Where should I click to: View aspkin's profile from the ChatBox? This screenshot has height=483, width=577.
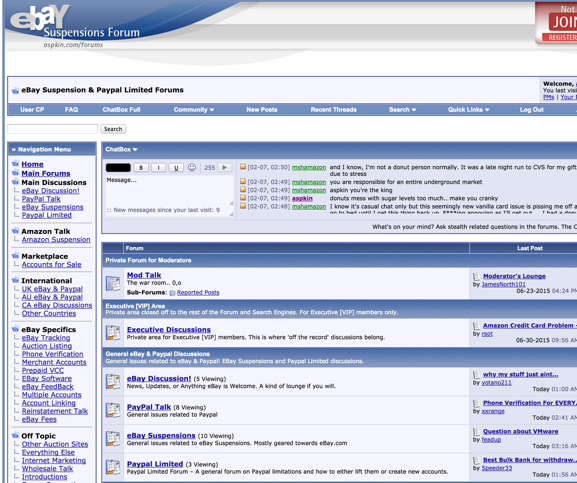(x=302, y=198)
